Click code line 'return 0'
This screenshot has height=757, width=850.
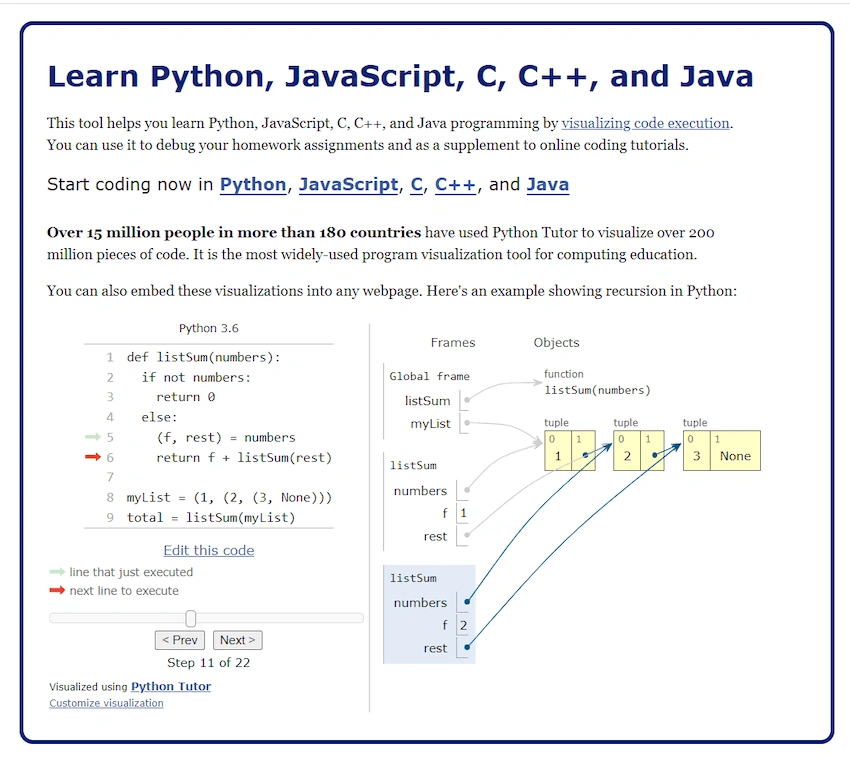186,397
